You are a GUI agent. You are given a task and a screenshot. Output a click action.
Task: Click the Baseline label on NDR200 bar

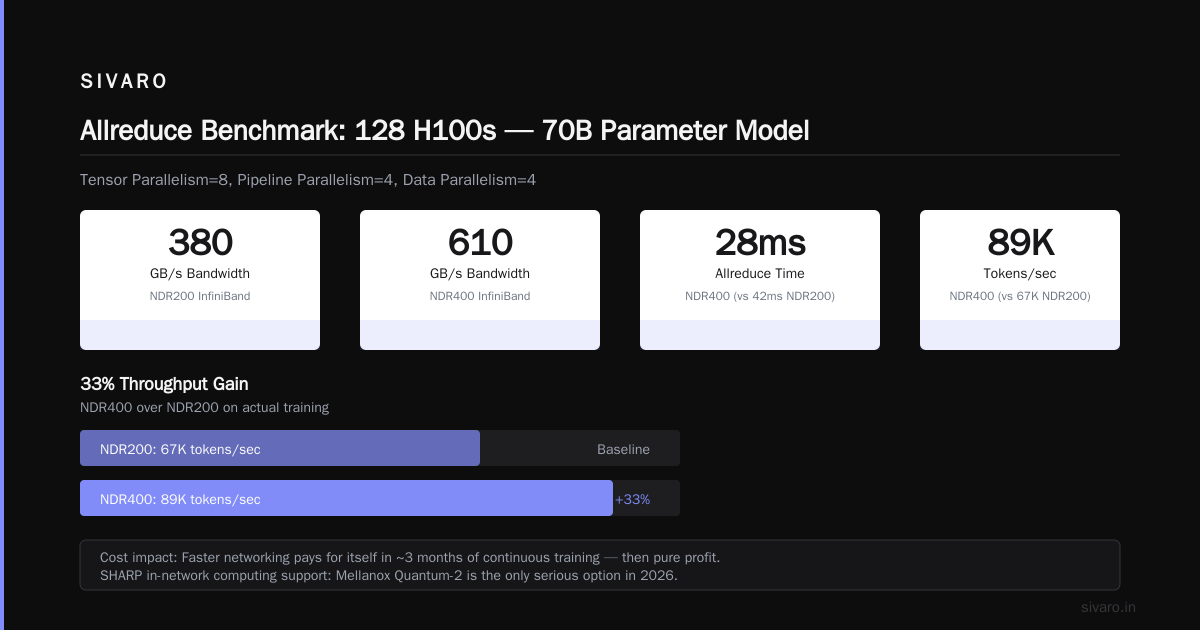point(623,450)
